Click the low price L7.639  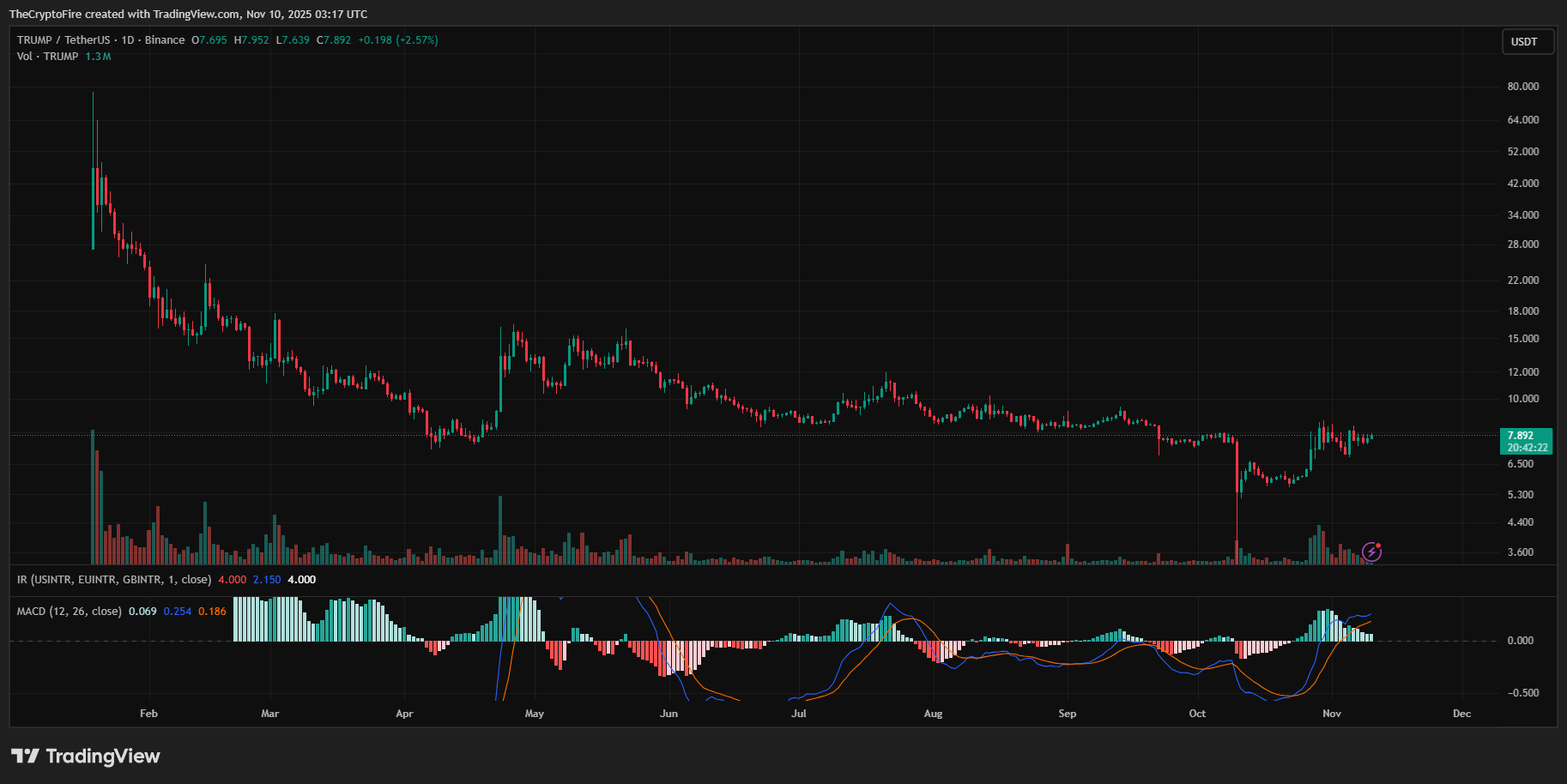pyautogui.click(x=293, y=40)
